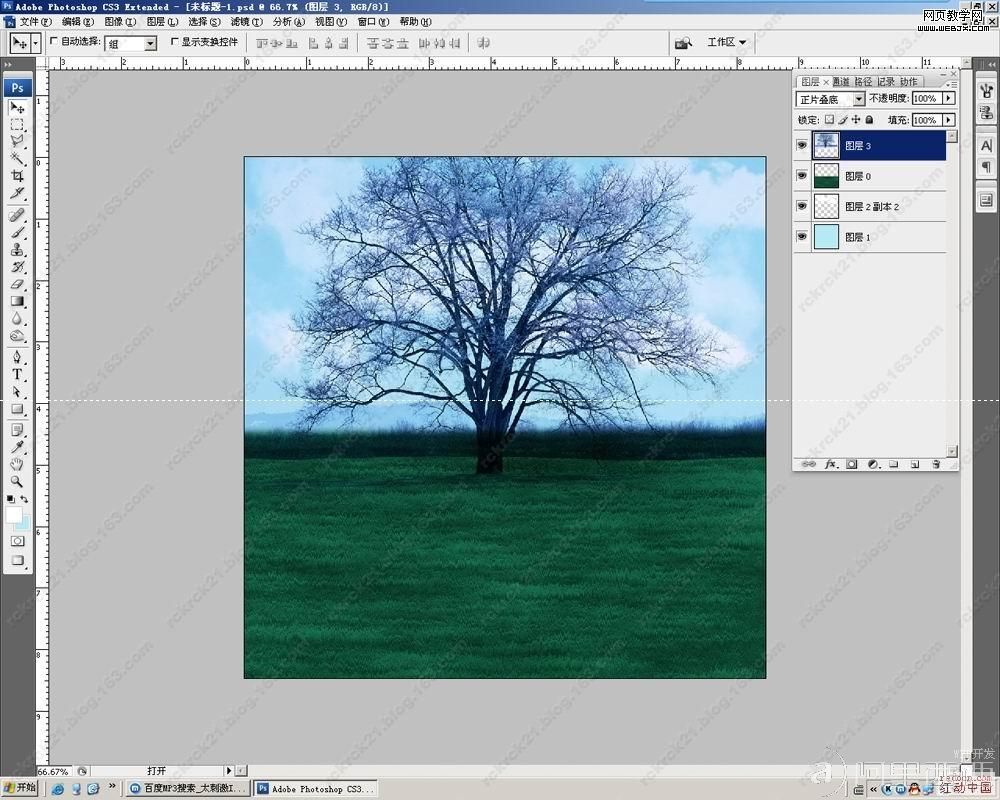Reset default foreground and background colors

pyautogui.click(x=11, y=499)
